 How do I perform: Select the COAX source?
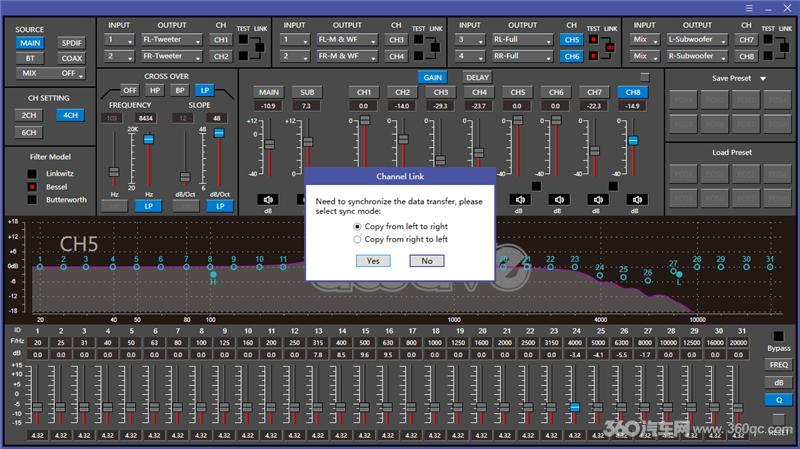click(x=71, y=59)
